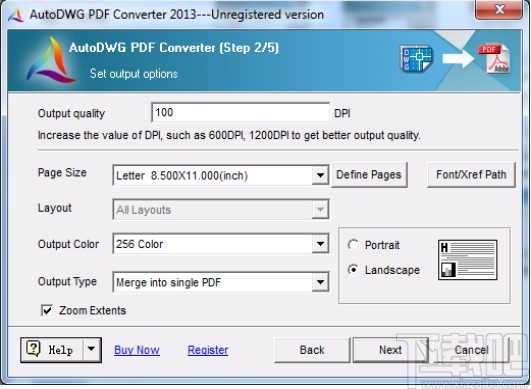Click the 'Increase the value of DPI' hint text
Viewport: 531px width, 389px height.
(x=229, y=135)
